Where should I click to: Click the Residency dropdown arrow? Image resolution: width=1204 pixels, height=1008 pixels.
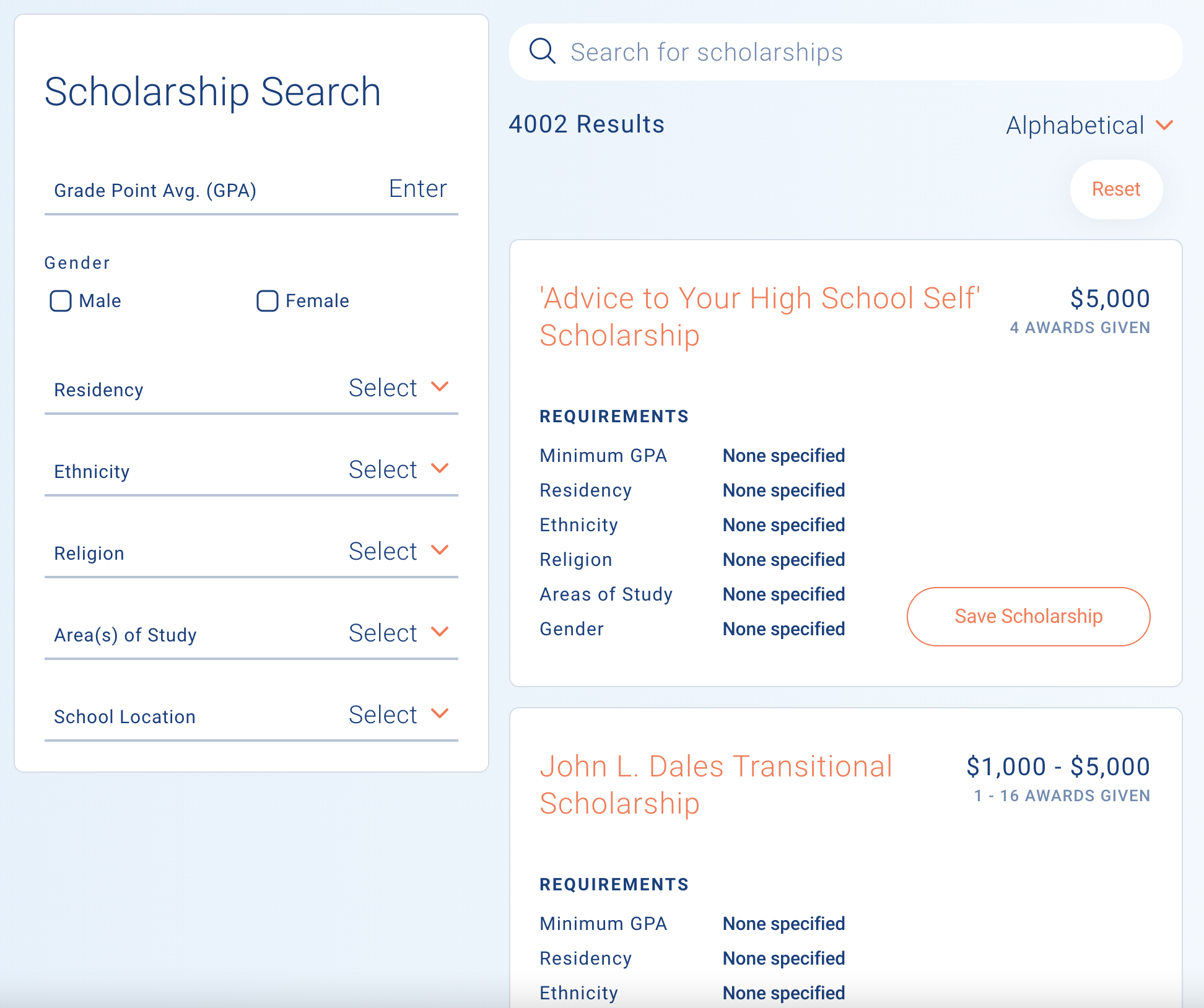(x=441, y=387)
